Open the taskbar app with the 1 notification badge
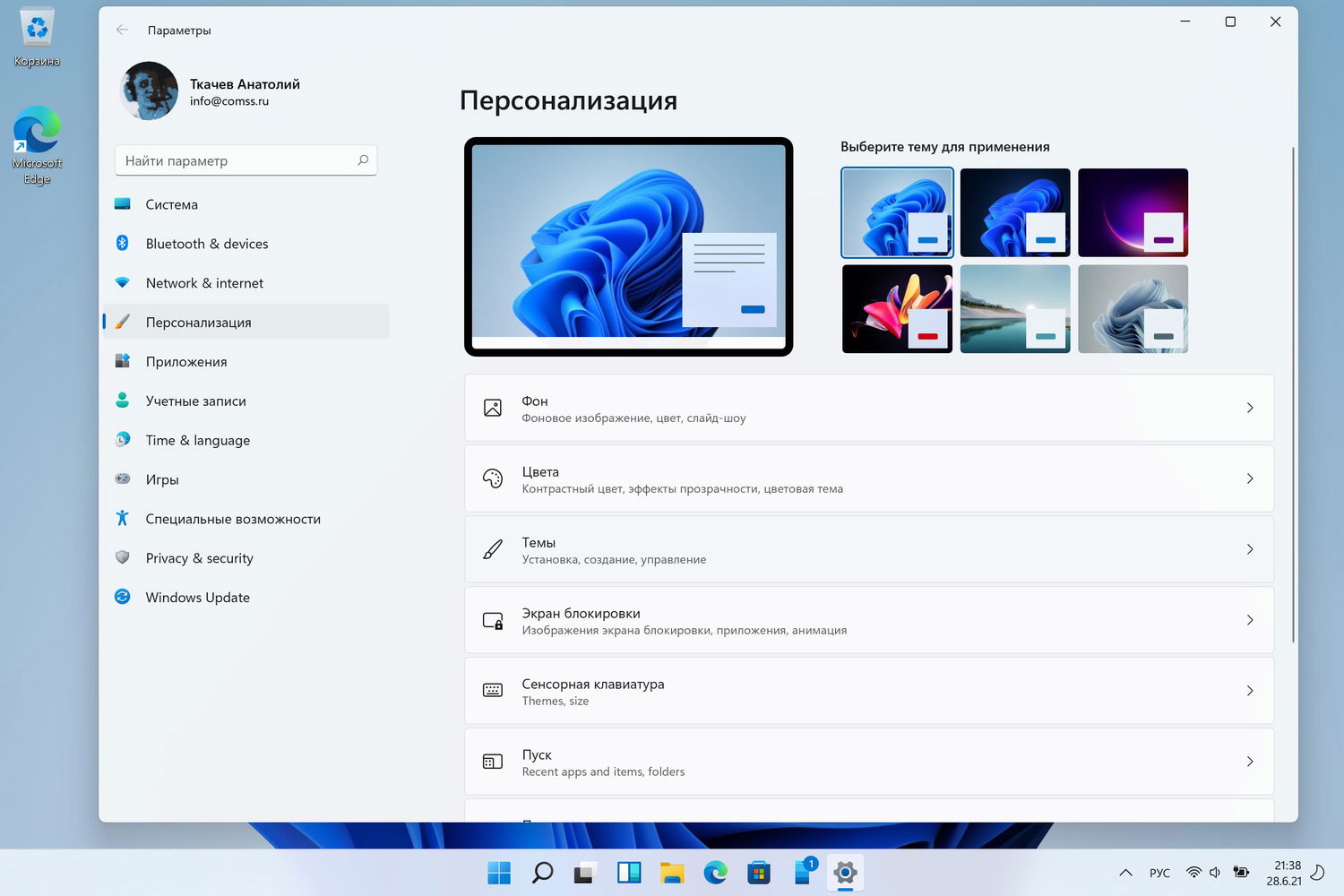 (804, 871)
